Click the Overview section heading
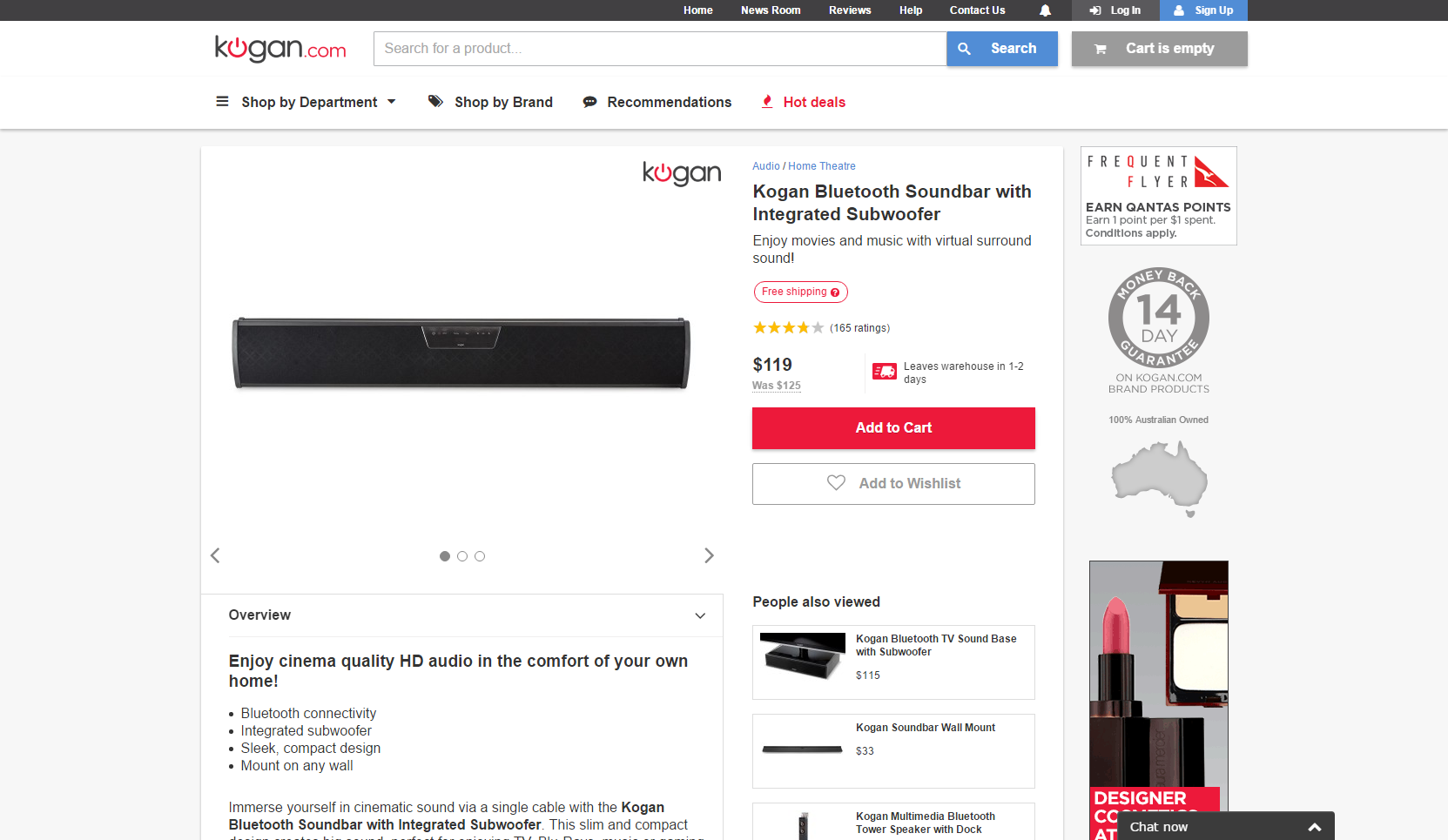The image size is (1448, 840). (x=259, y=615)
